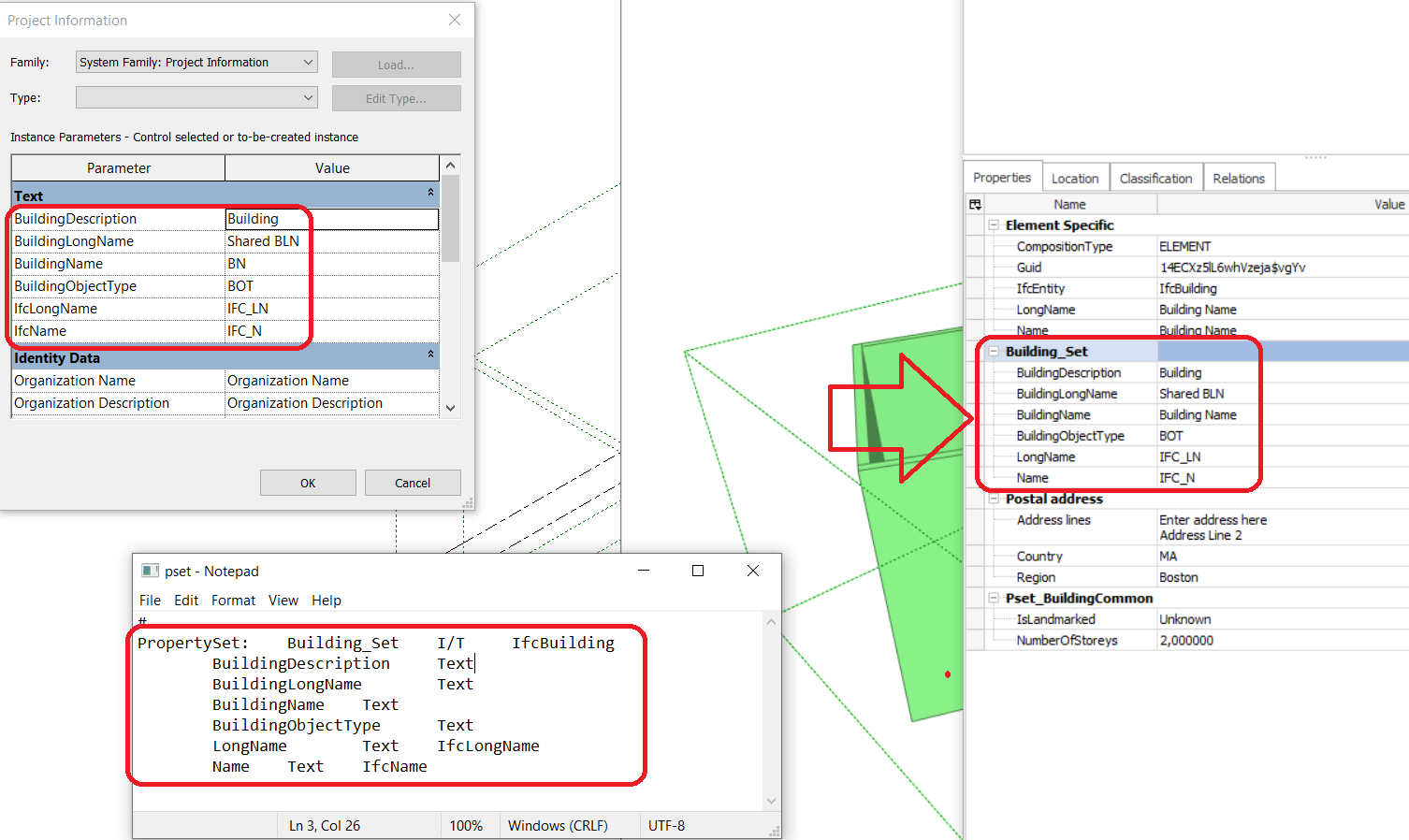This screenshot has width=1409, height=840.
Task: Open the Family dropdown showing System Family: Project Information
Action: point(308,62)
